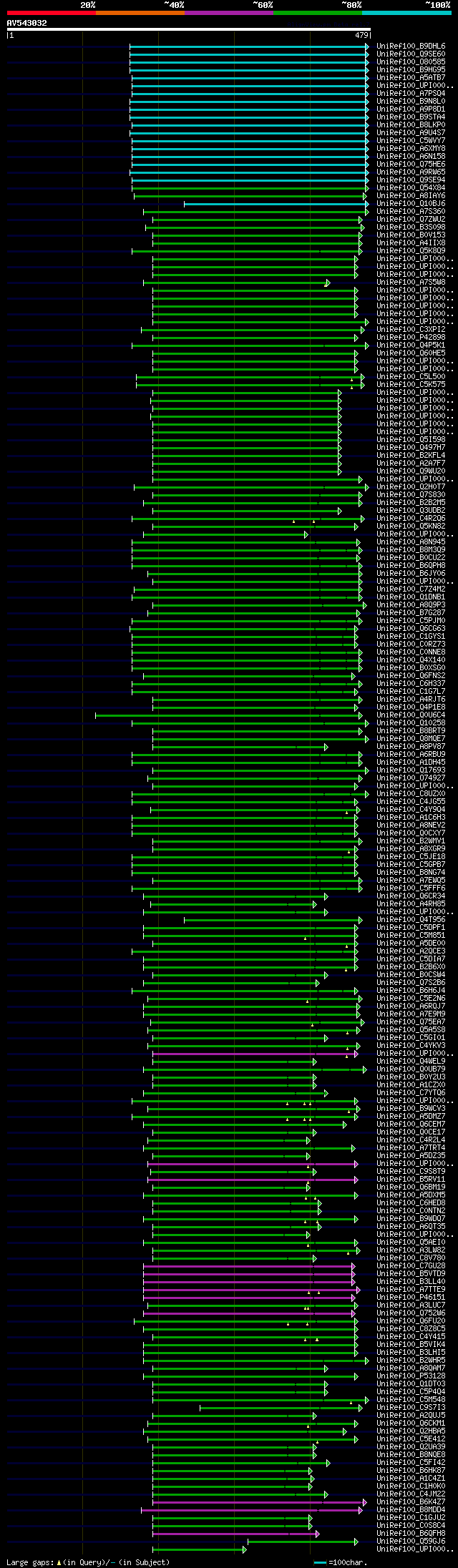Open hit UniRef100_A5ATB7
458x1568 pixels.
411,77
